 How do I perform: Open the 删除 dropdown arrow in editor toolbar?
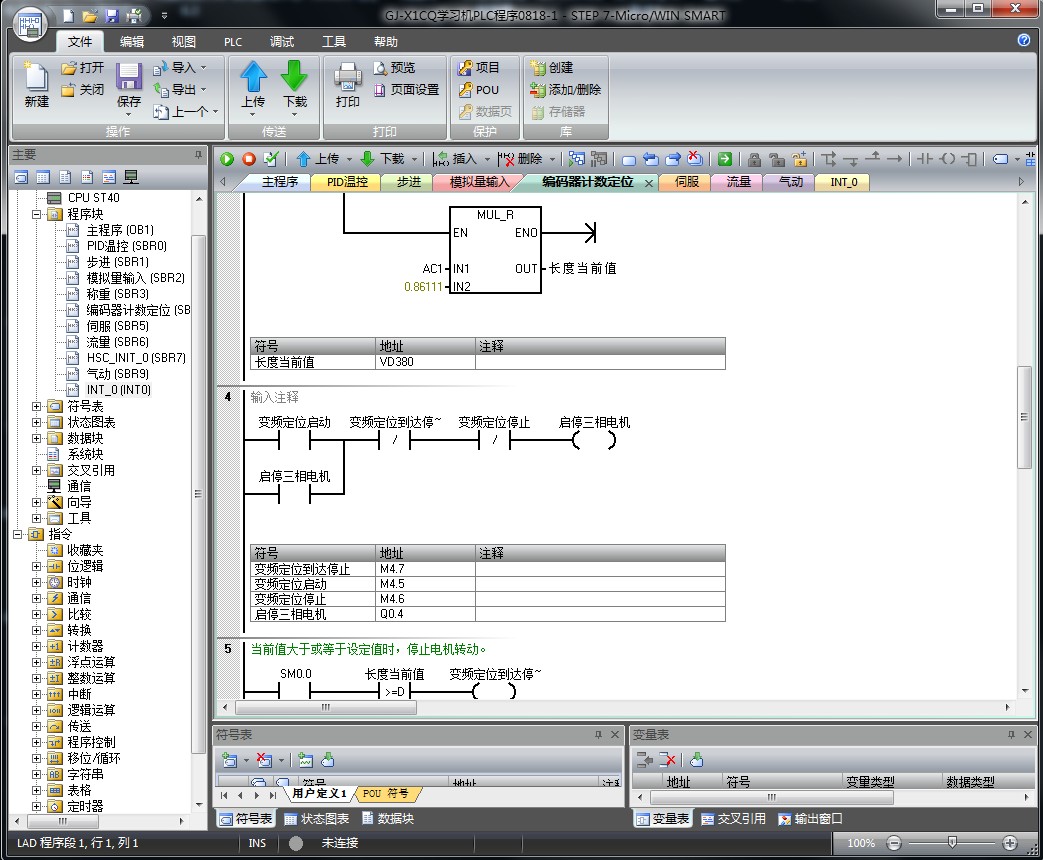(552, 160)
